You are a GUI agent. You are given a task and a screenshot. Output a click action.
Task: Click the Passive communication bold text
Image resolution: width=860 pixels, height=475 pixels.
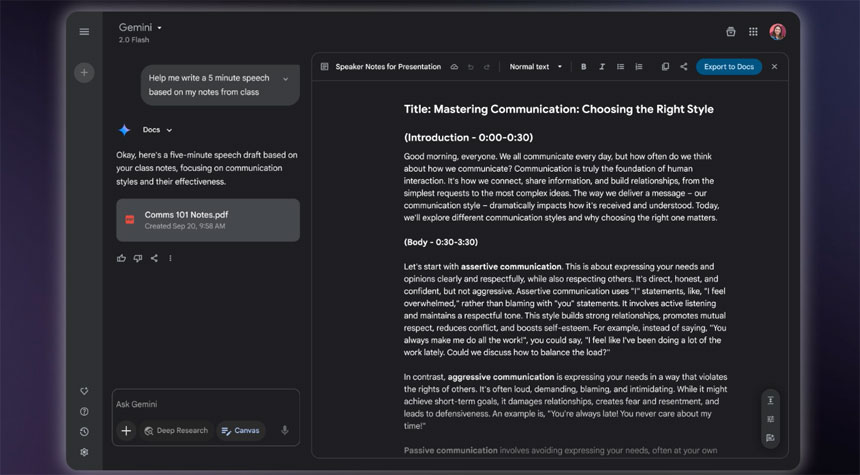coord(450,450)
